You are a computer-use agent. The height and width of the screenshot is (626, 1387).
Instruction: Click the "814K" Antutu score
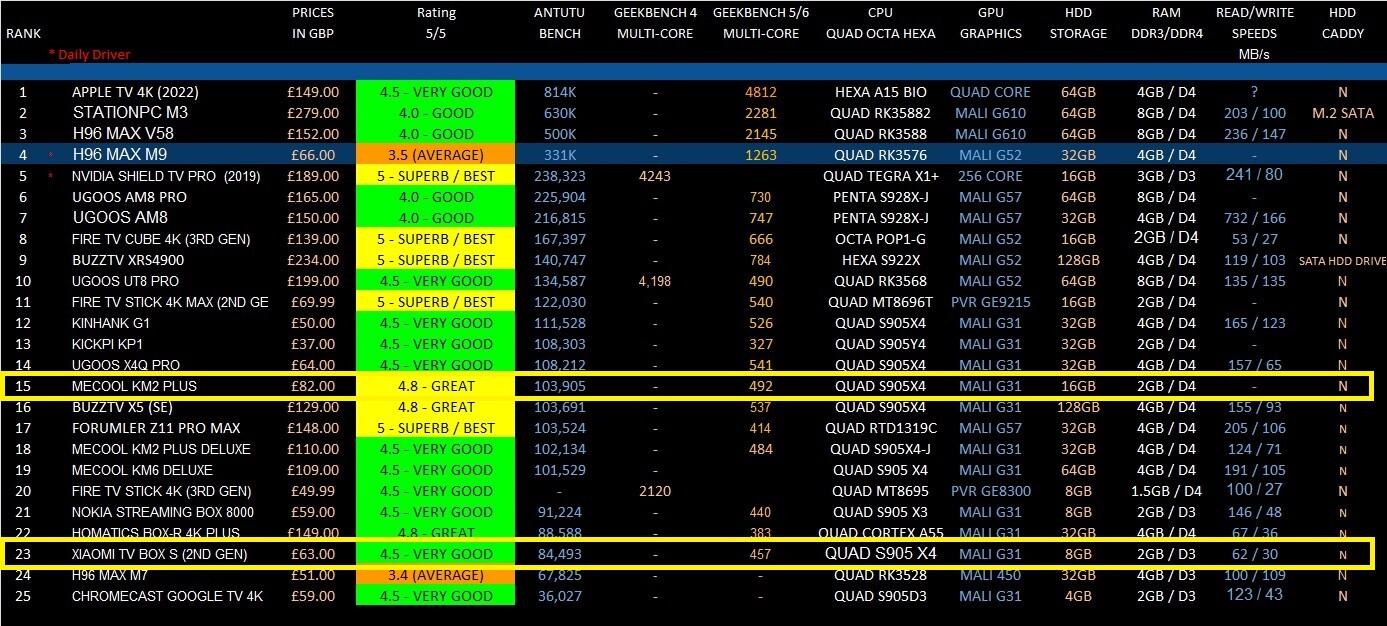point(559,92)
